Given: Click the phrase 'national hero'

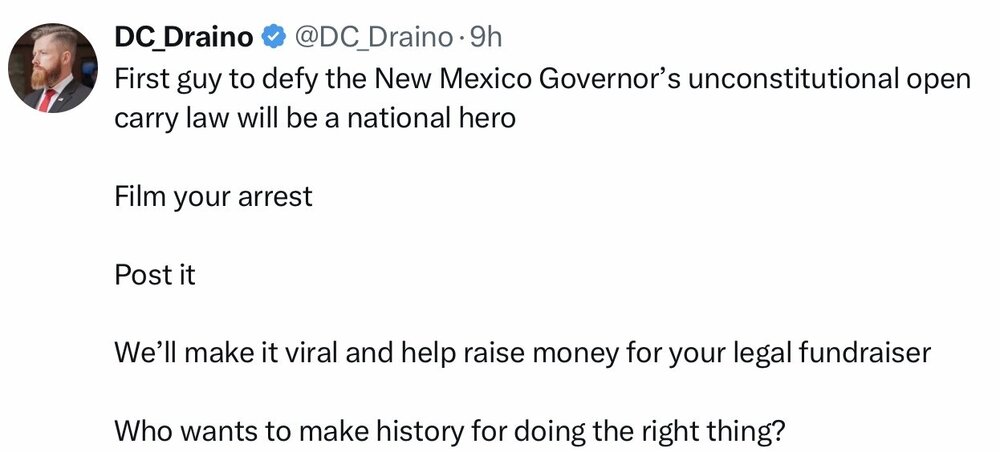Looking at the screenshot, I should tap(430, 119).
